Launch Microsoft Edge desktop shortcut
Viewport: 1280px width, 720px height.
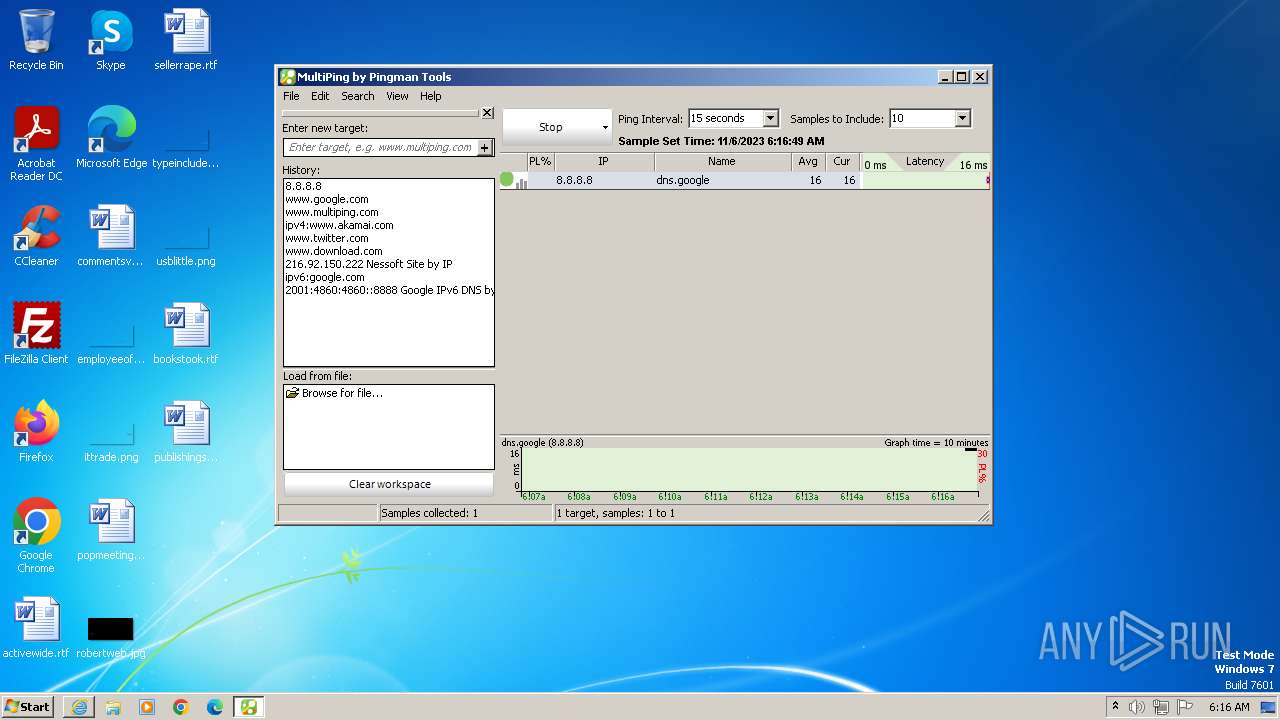coord(112,138)
